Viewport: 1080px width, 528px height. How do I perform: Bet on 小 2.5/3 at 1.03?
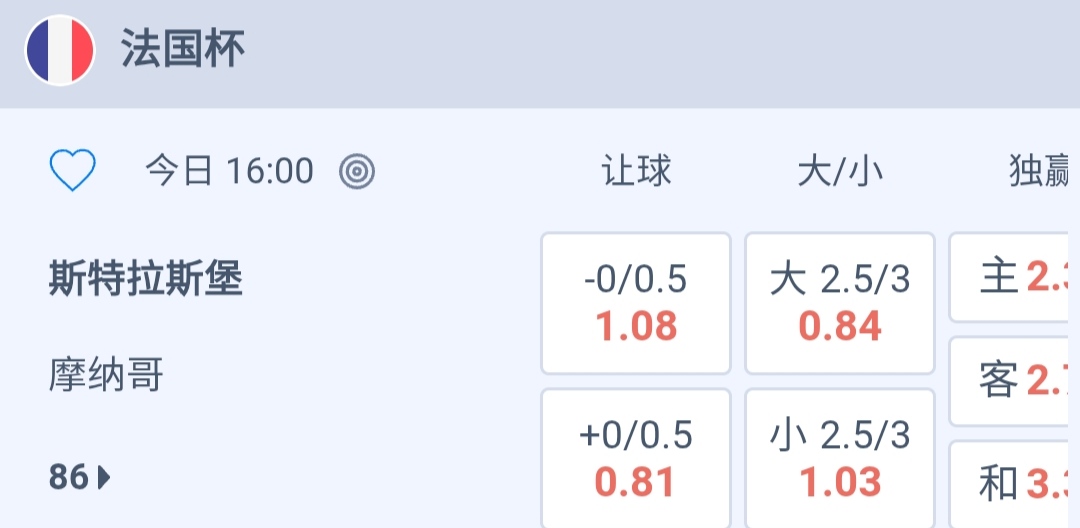[x=840, y=459]
